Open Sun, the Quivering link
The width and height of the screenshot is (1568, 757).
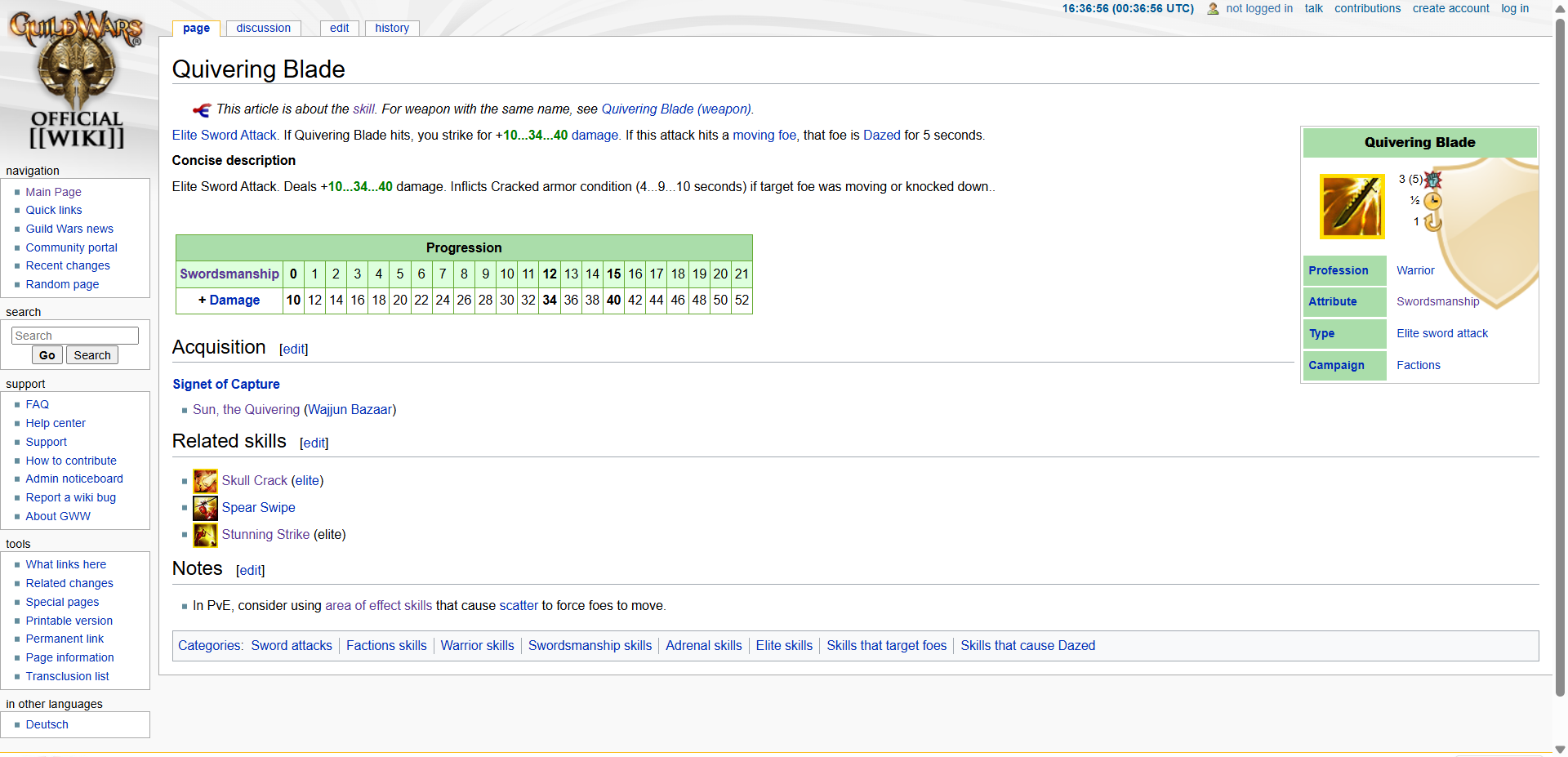click(x=247, y=409)
